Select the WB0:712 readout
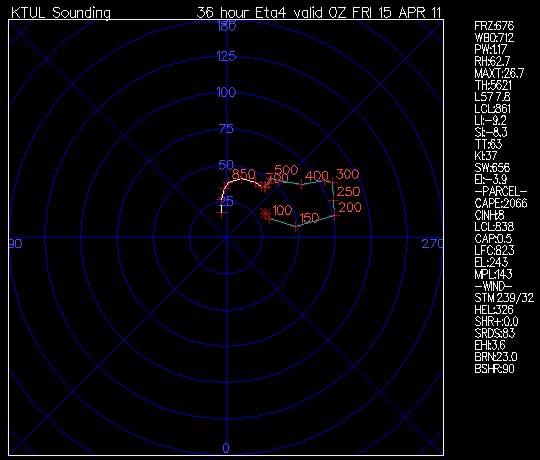 pos(494,38)
